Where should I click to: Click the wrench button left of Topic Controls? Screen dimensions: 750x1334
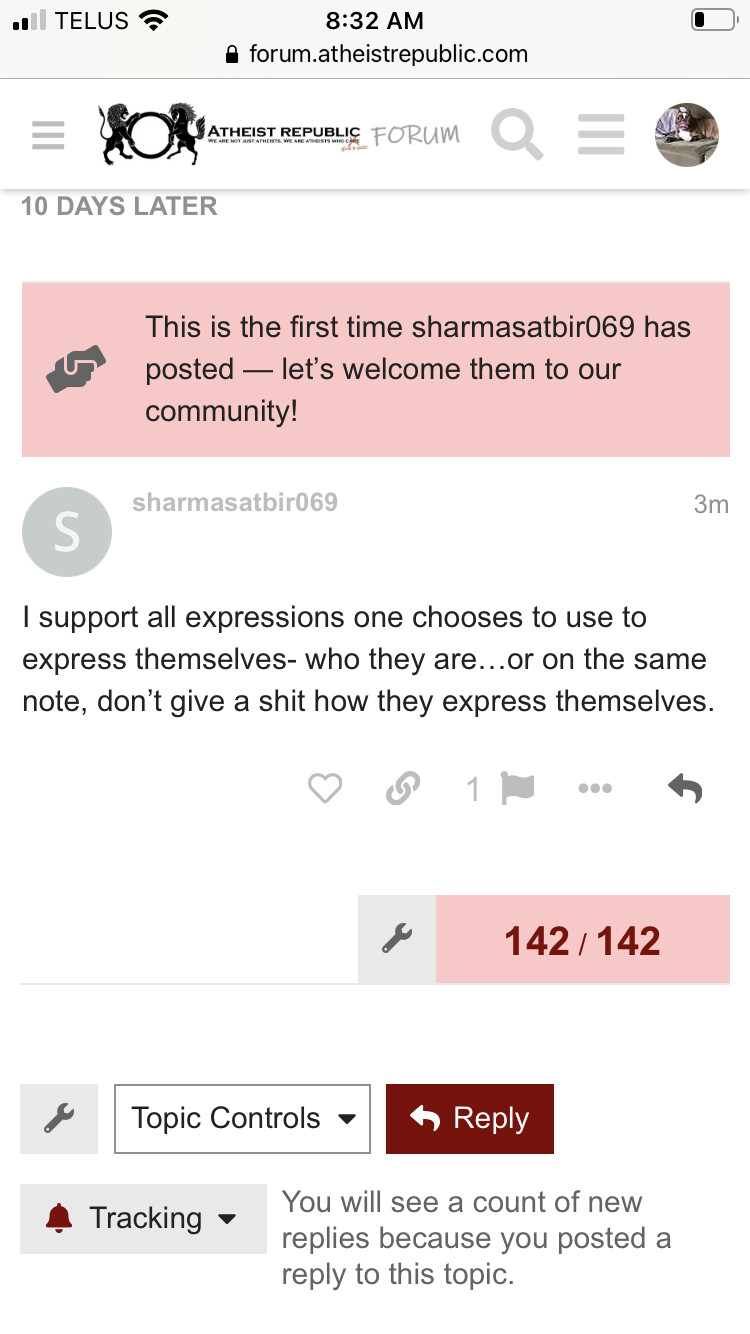59,1118
